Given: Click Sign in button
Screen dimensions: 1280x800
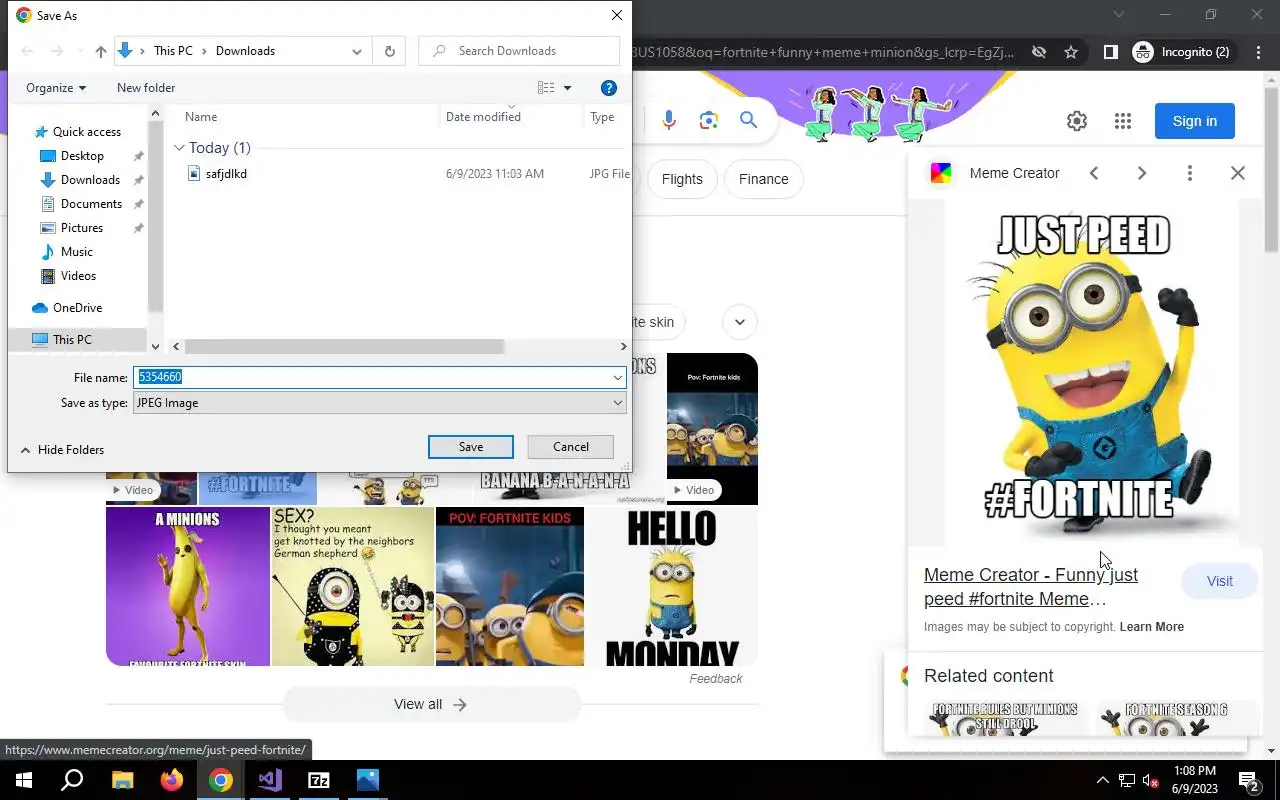Looking at the screenshot, I should tap(1195, 121).
